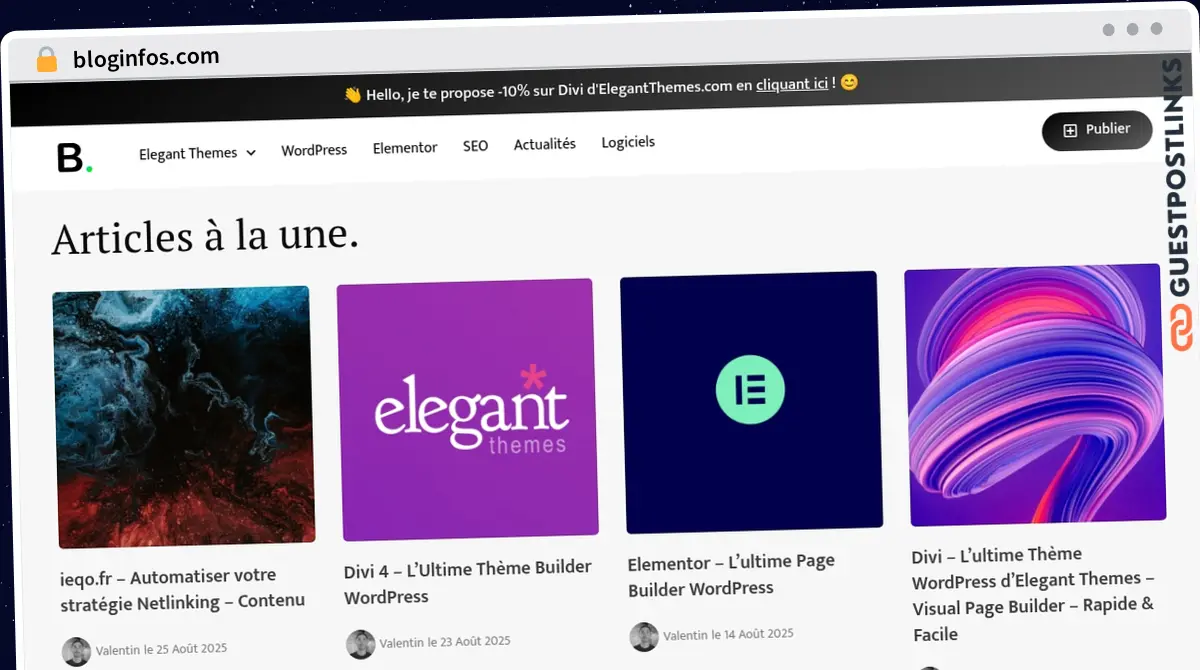Open the Logiciels menu item
Viewport: 1200px width, 670px height.
click(x=628, y=142)
